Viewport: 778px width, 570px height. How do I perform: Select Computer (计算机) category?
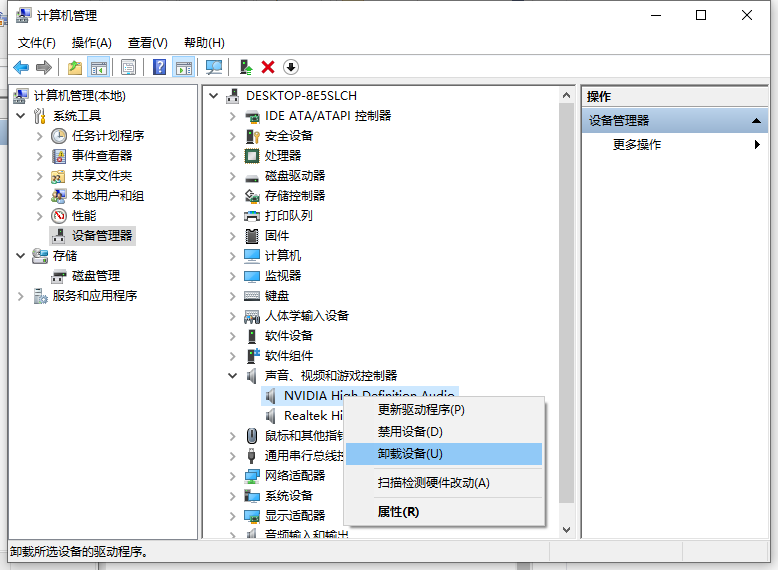click(x=283, y=255)
